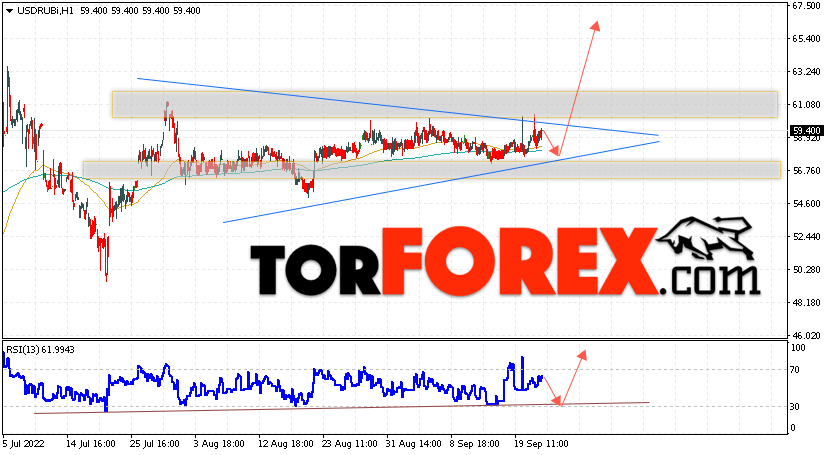Select the 12 Aug 18:00 time label

point(284,443)
